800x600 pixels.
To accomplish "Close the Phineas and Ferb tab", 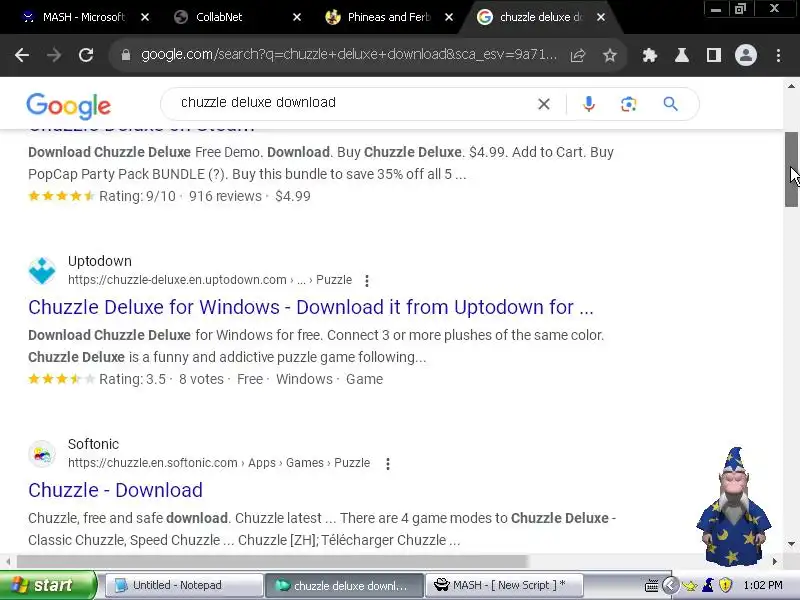I will point(449,17).
